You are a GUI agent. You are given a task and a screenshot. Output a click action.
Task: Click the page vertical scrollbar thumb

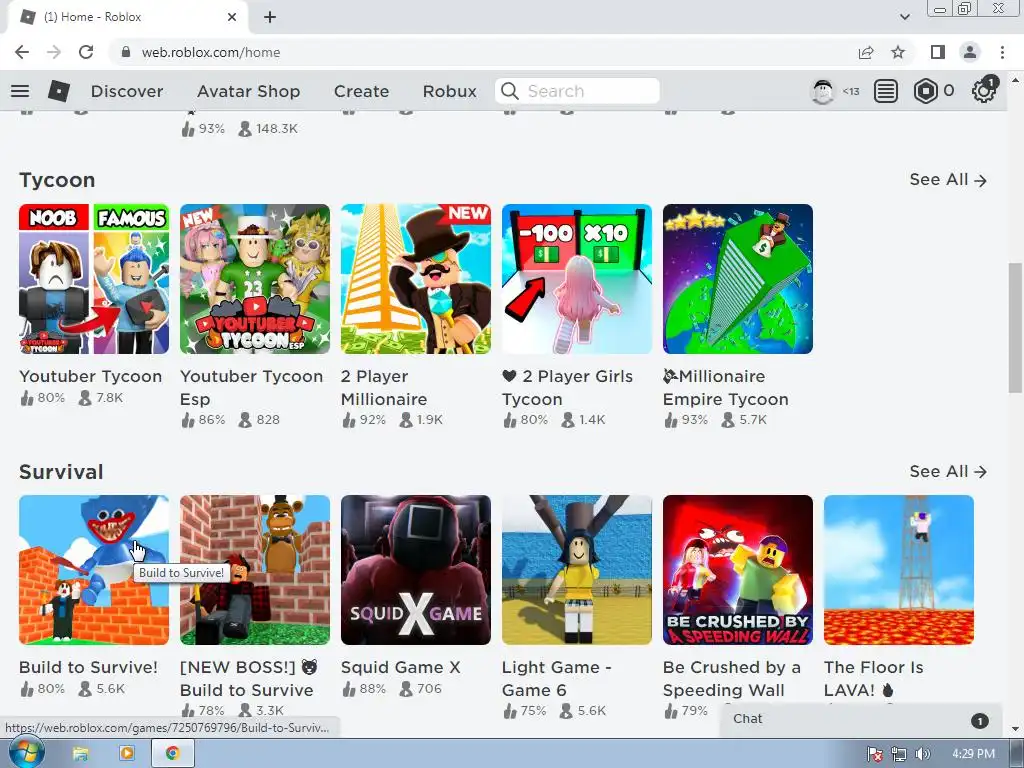[1015, 328]
